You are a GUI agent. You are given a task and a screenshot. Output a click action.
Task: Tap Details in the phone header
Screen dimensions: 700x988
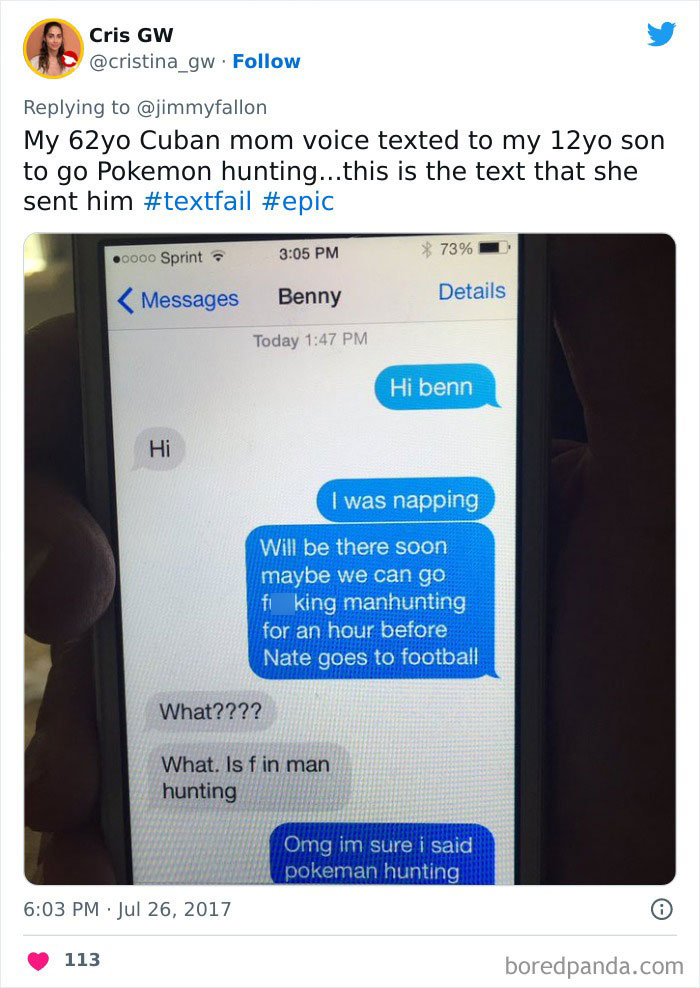tap(472, 292)
